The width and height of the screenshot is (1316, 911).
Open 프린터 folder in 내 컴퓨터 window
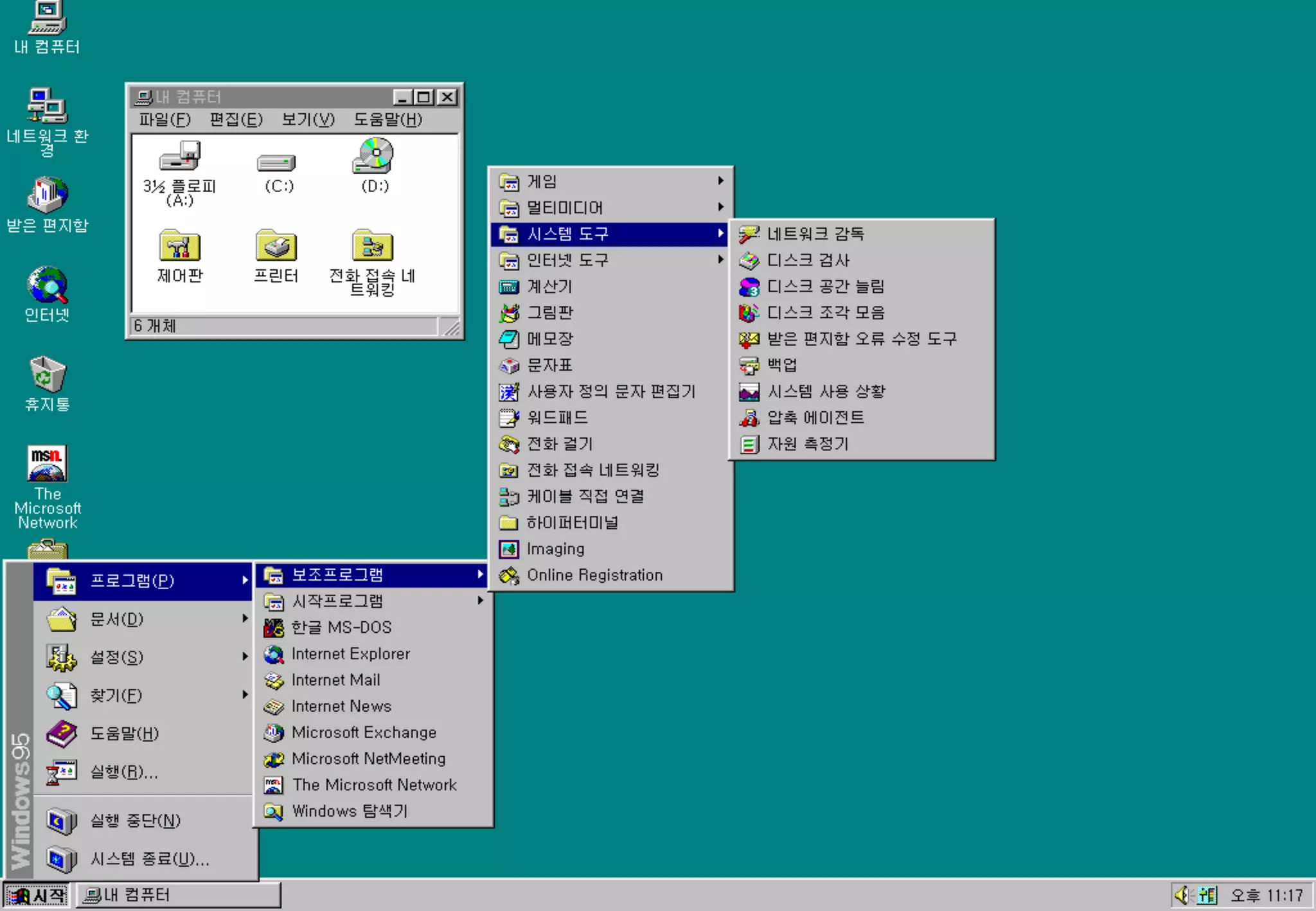coord(276,256)
